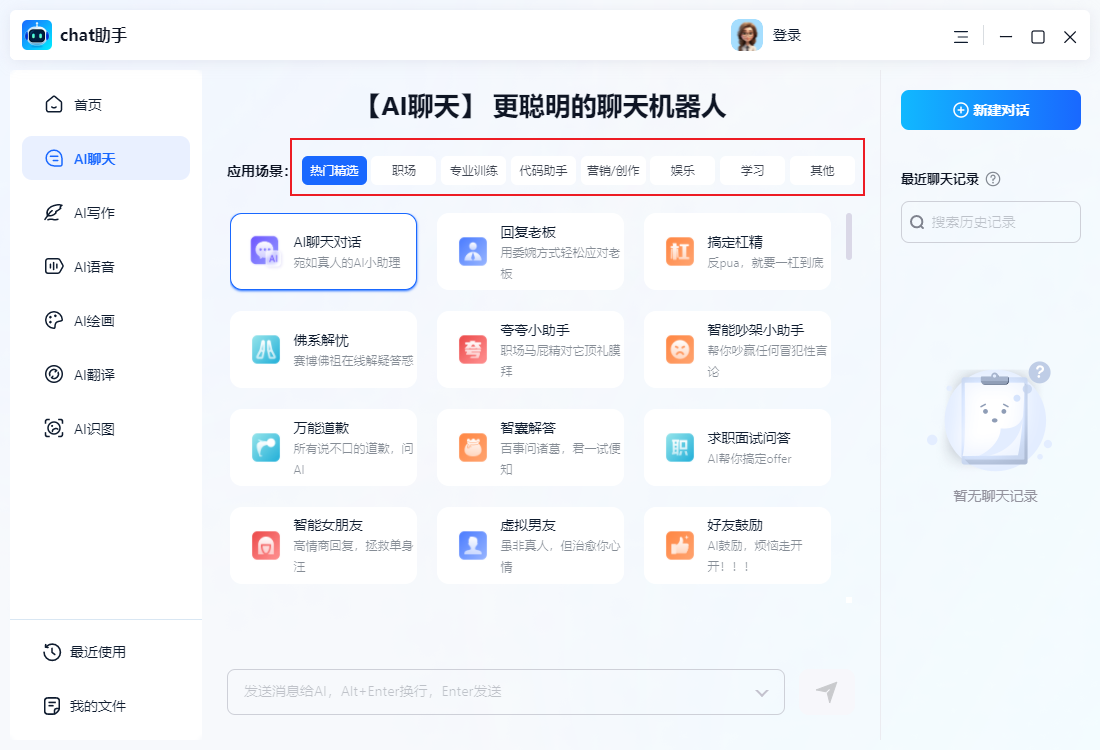Image resolution: width=1100 pixels, height=750 pixels.
Task: Select the 代码助手 category tab
Action: point(544,170)
